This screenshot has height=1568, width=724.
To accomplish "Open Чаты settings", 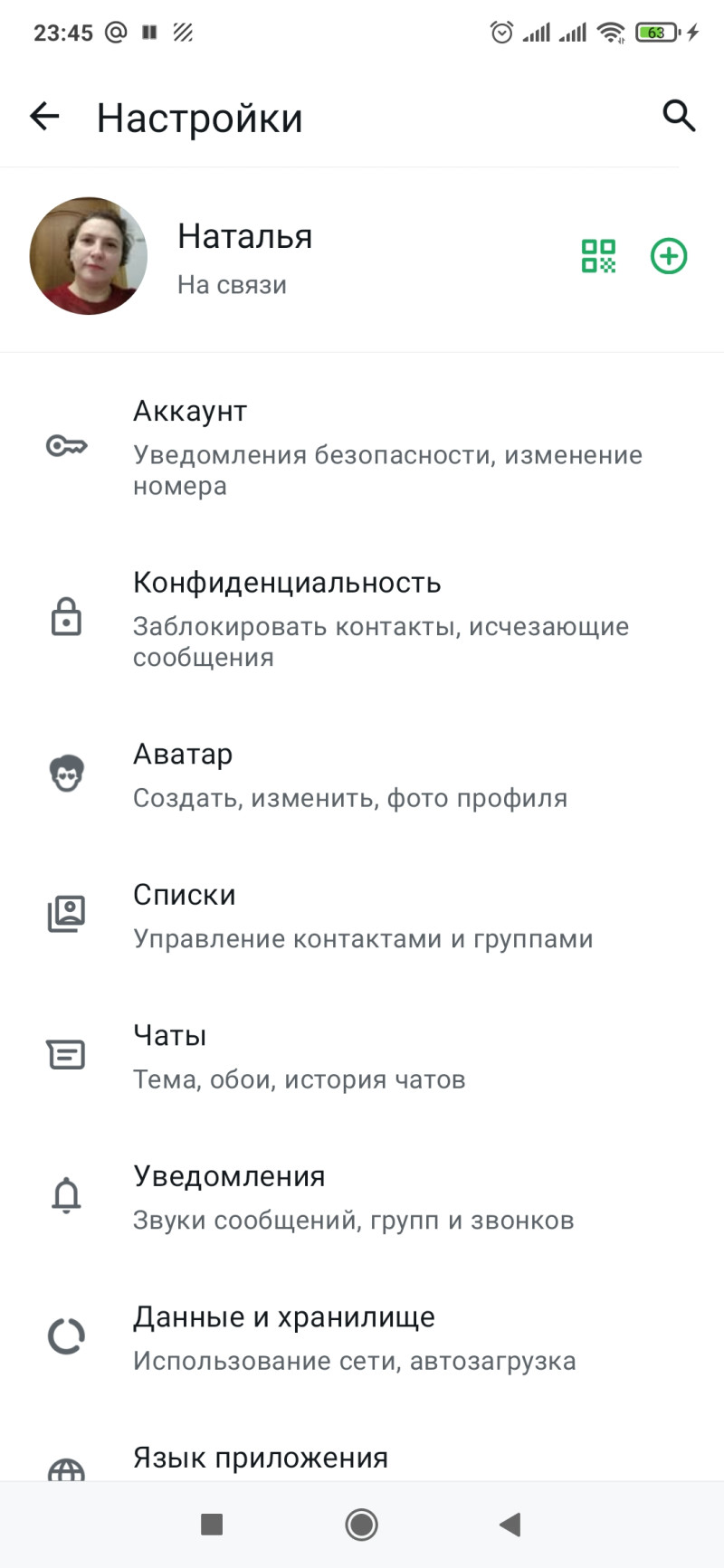I will 299,1056.
